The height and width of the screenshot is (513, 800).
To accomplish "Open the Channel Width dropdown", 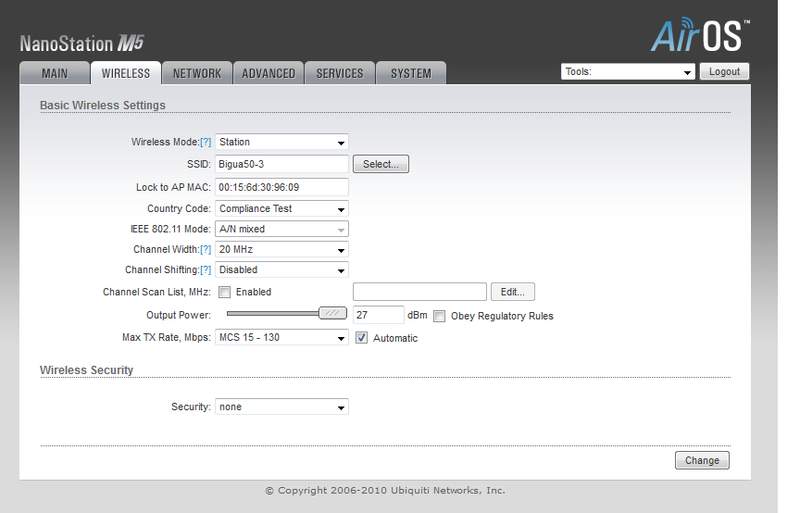I will (x=282, y=249).
